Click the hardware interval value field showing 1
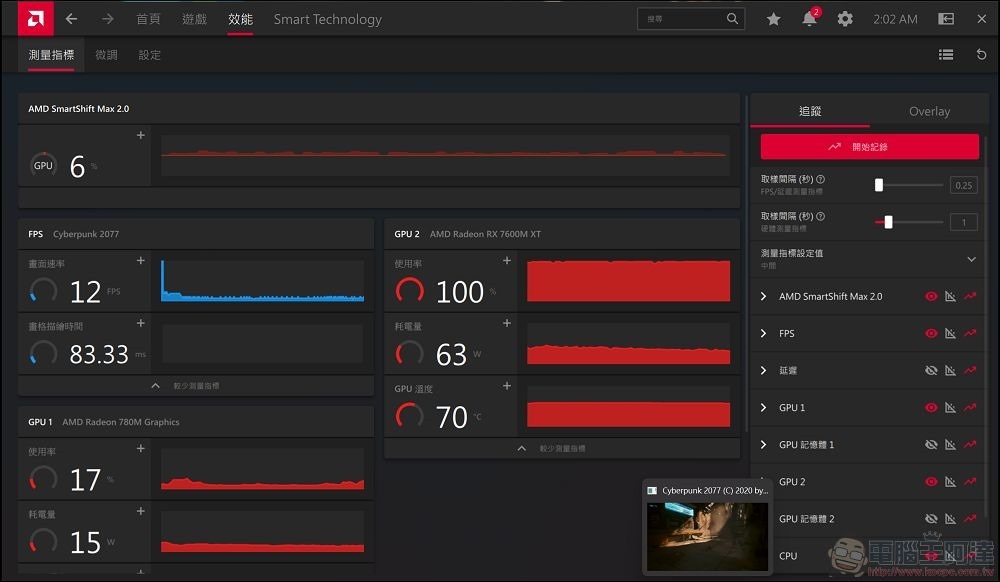1000x582 pixels. tap(964, 222)
